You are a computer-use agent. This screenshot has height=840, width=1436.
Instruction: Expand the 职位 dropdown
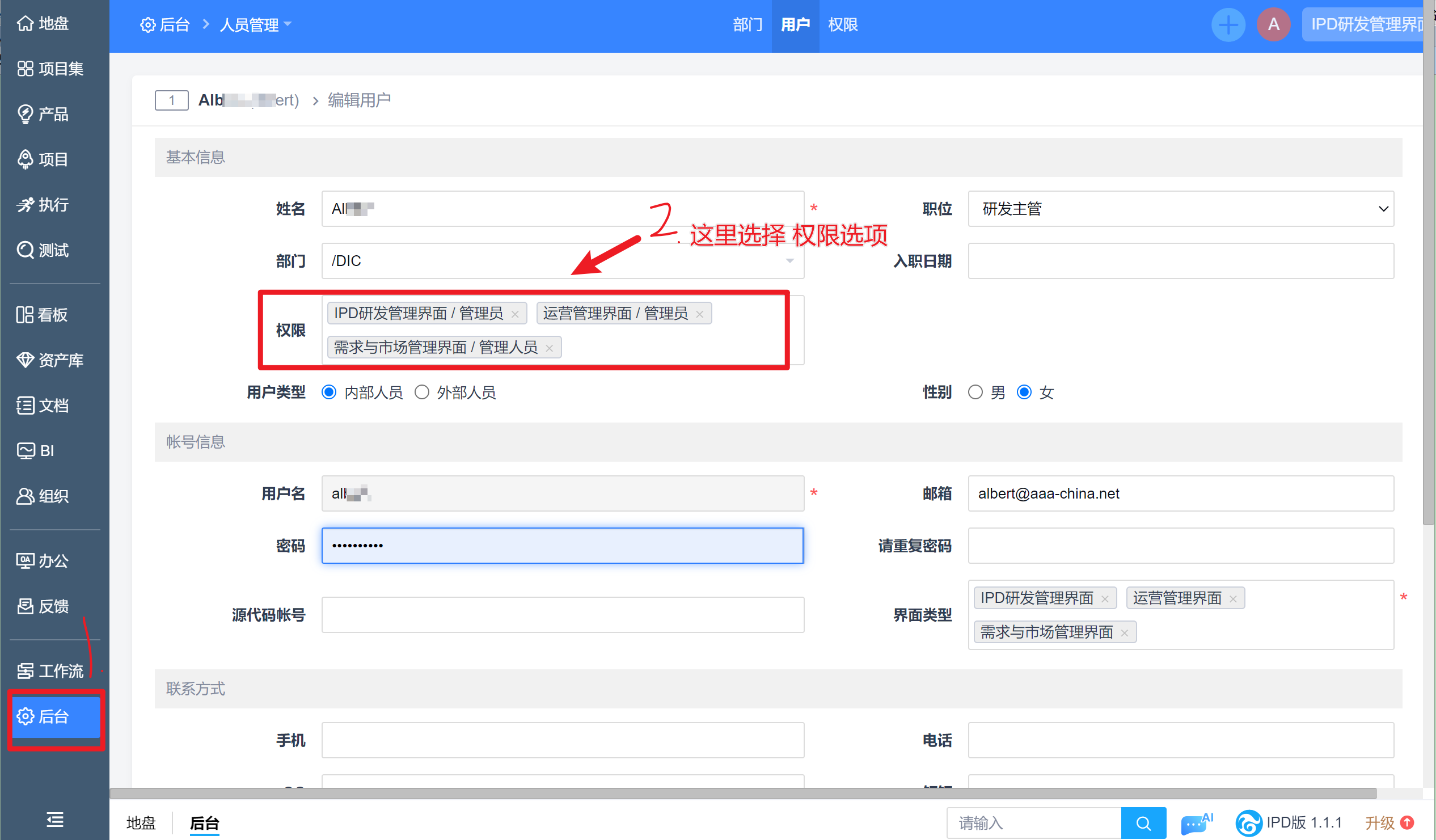tap(1181, 209)
